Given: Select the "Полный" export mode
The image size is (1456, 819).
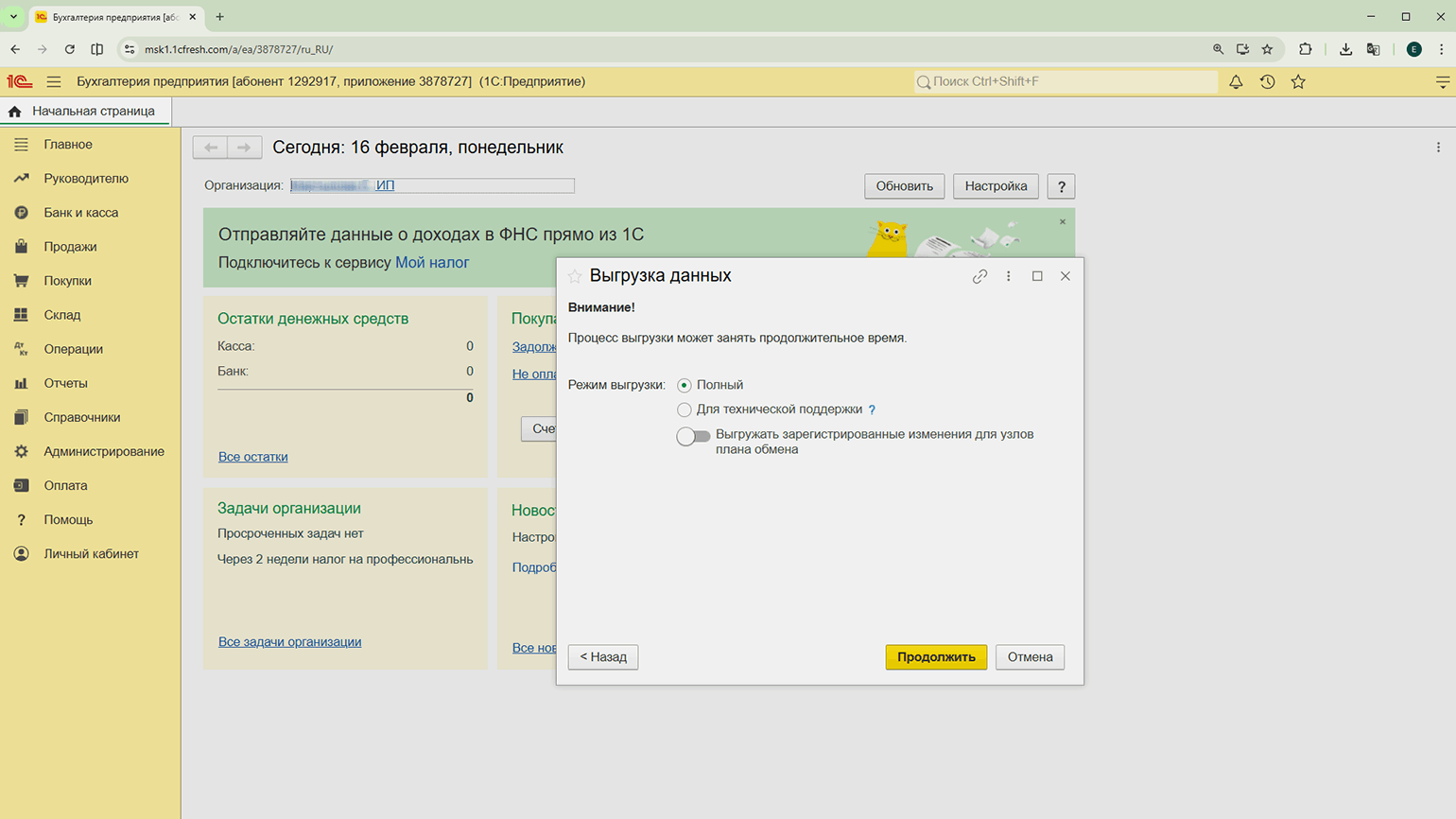Looking at the screenshot, I should click(685, 385).
